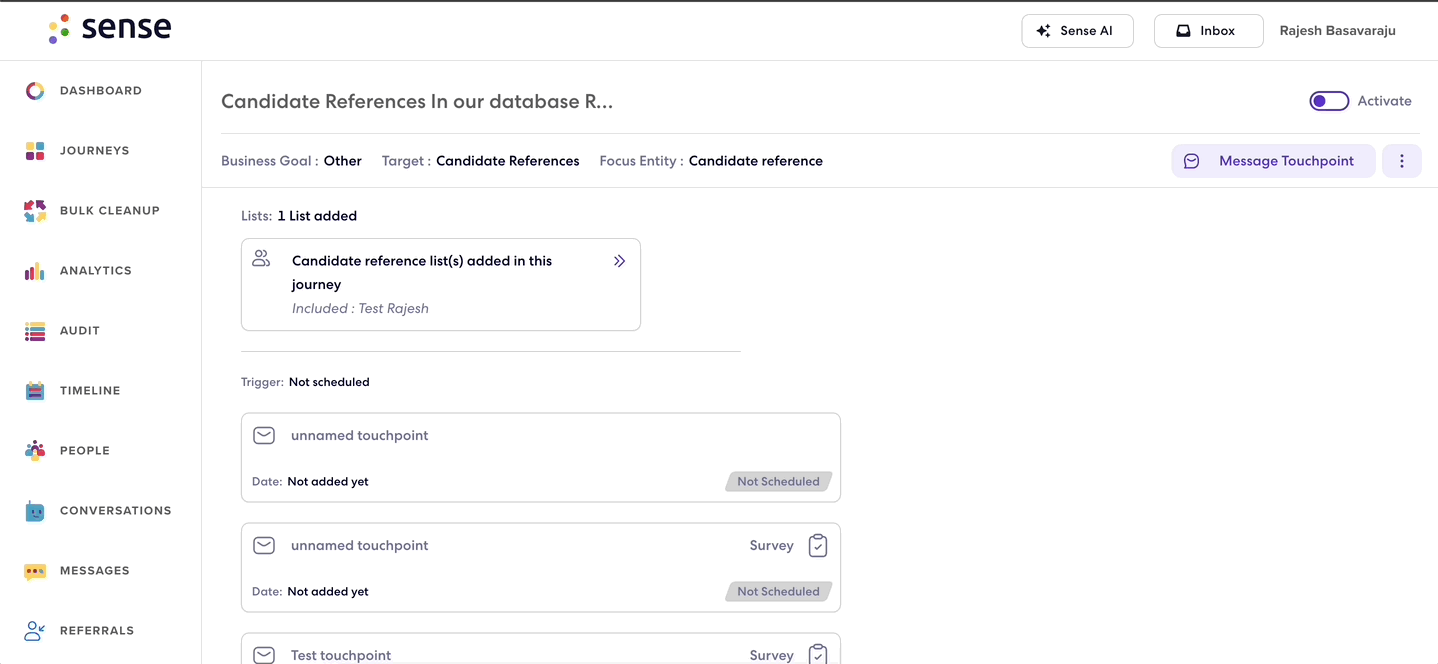The width and height of the screenshot is (1438, 664).
Task: Open the first unnamed touchpoint card
Action: [541, 458]
